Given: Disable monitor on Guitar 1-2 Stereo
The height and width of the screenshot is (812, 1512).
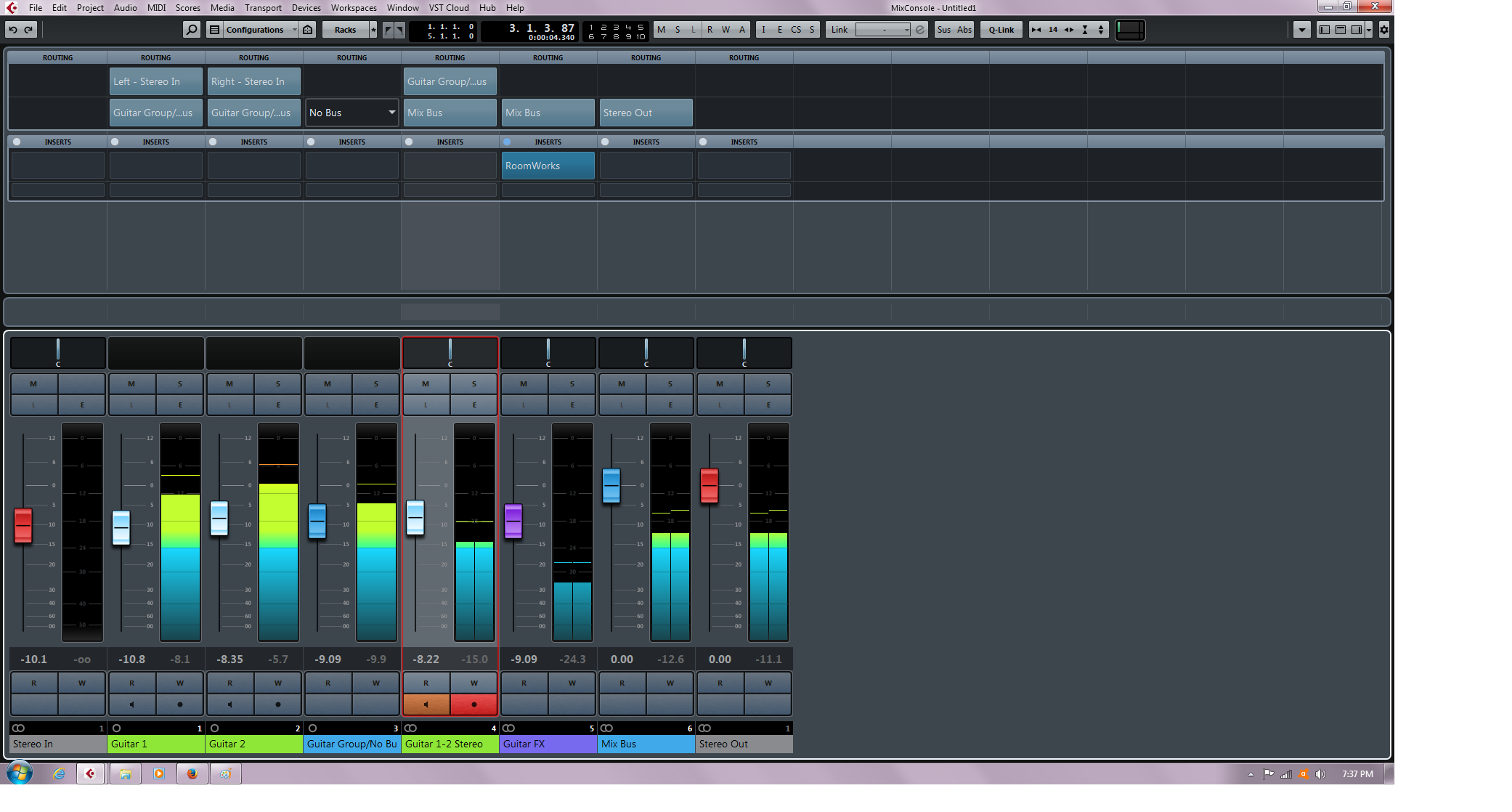Looking at the screenshot, I should coord(426,704).
